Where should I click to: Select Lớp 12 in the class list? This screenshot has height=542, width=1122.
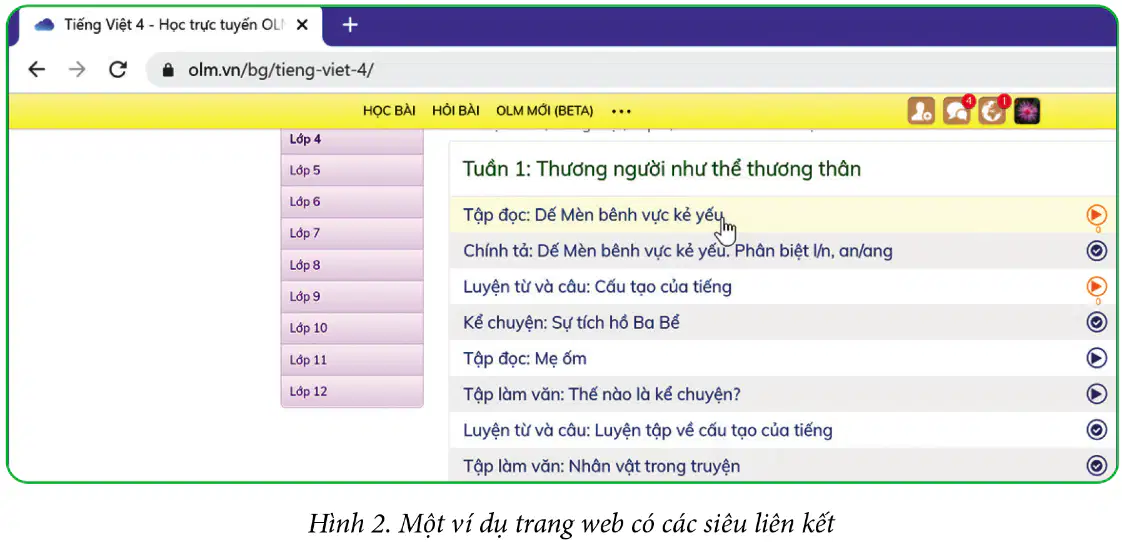pos(352,391)
